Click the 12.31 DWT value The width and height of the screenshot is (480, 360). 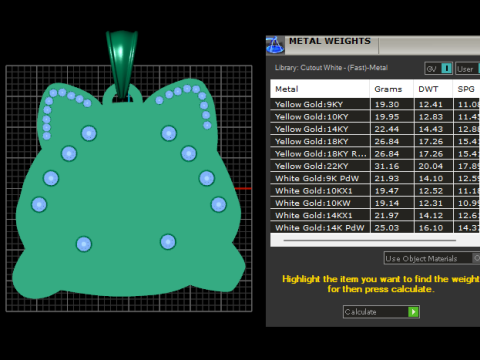[431, 203]
